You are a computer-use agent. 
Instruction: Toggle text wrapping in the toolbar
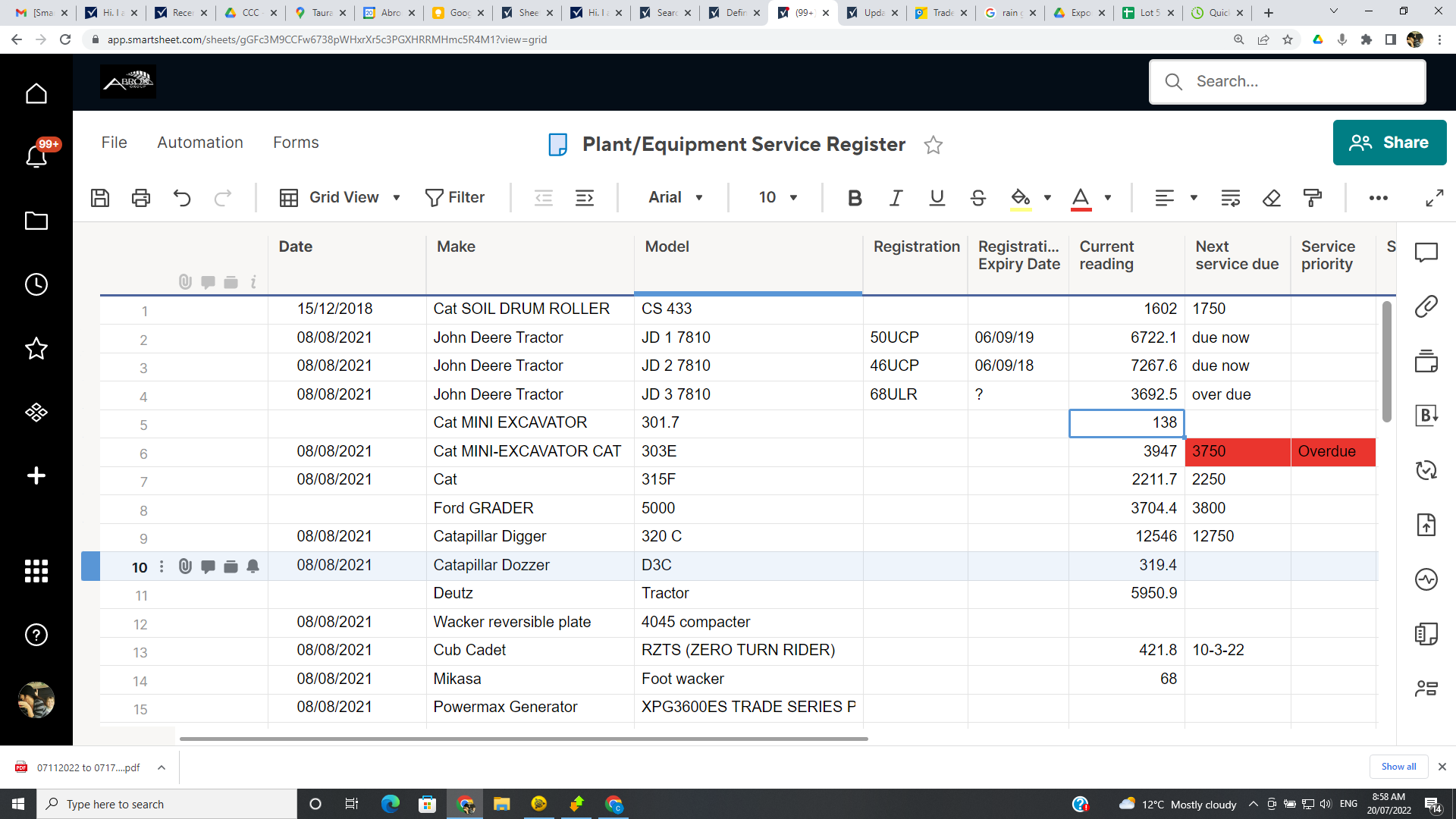(1231, 198)
